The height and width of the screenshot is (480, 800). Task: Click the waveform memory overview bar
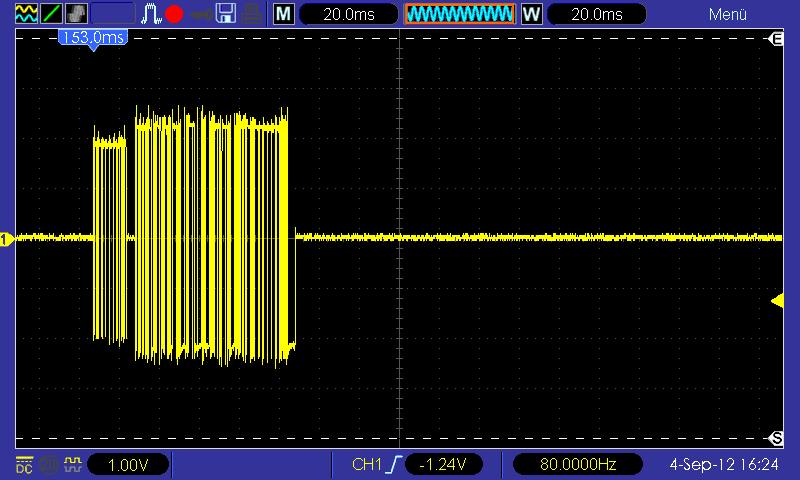460,14
